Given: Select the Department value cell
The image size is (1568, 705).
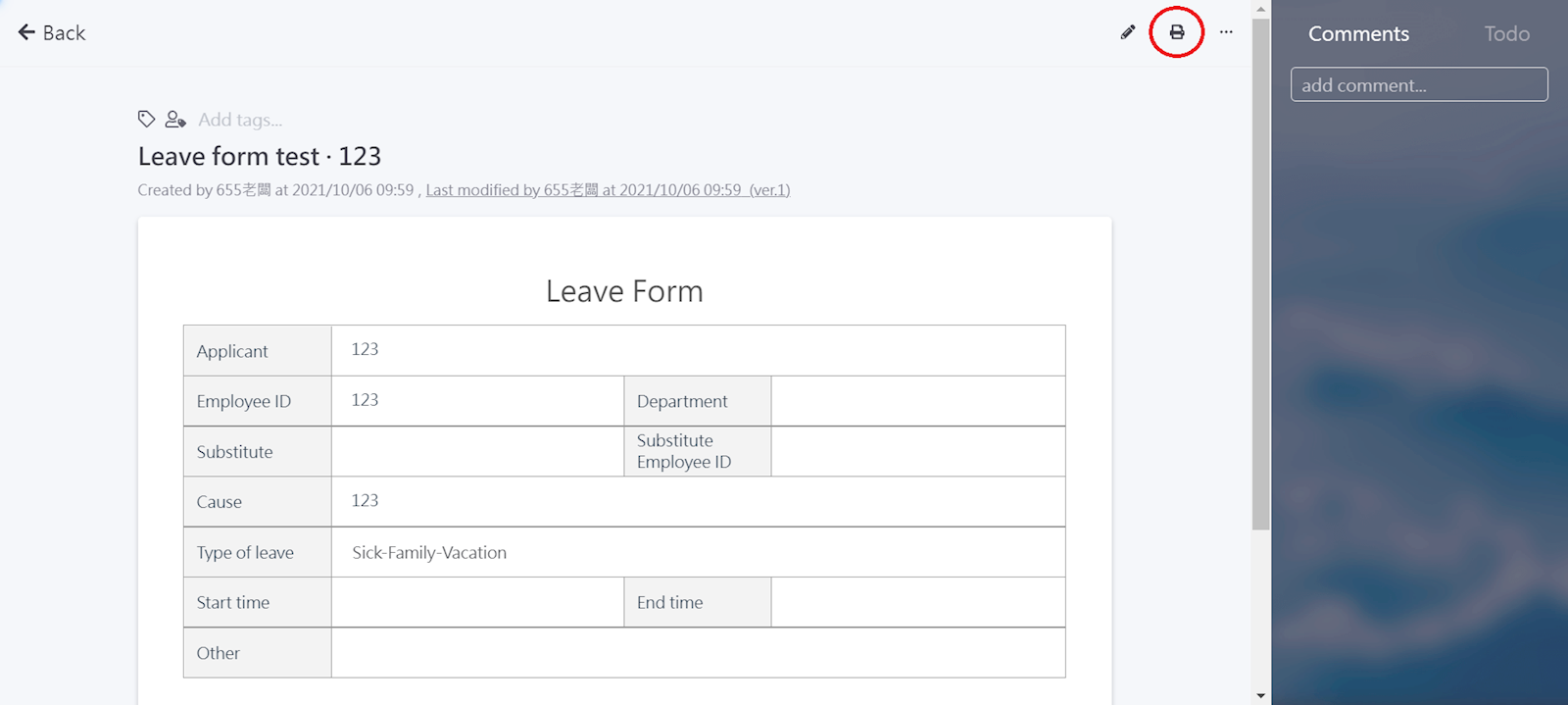Looking at the screenshot, I should [x=917, y=401].
